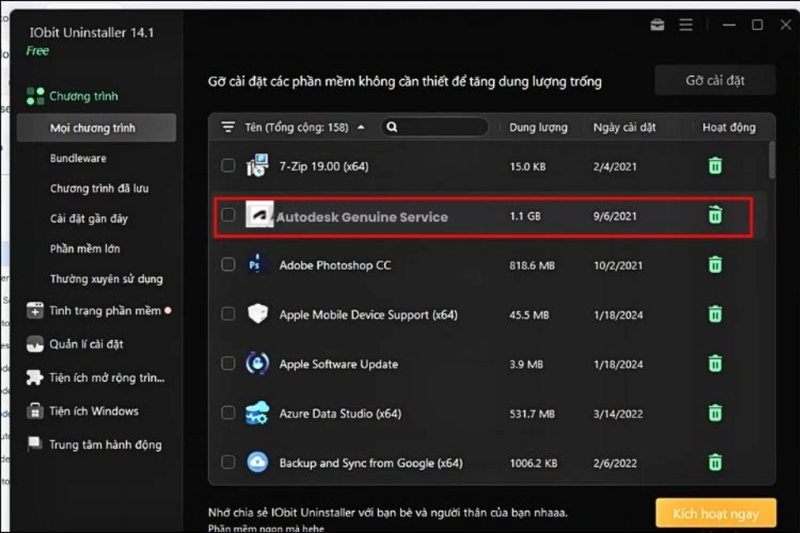Click the 1006.2 KB size value
Viewport: 800px width, 533px height.
point(533,463)
